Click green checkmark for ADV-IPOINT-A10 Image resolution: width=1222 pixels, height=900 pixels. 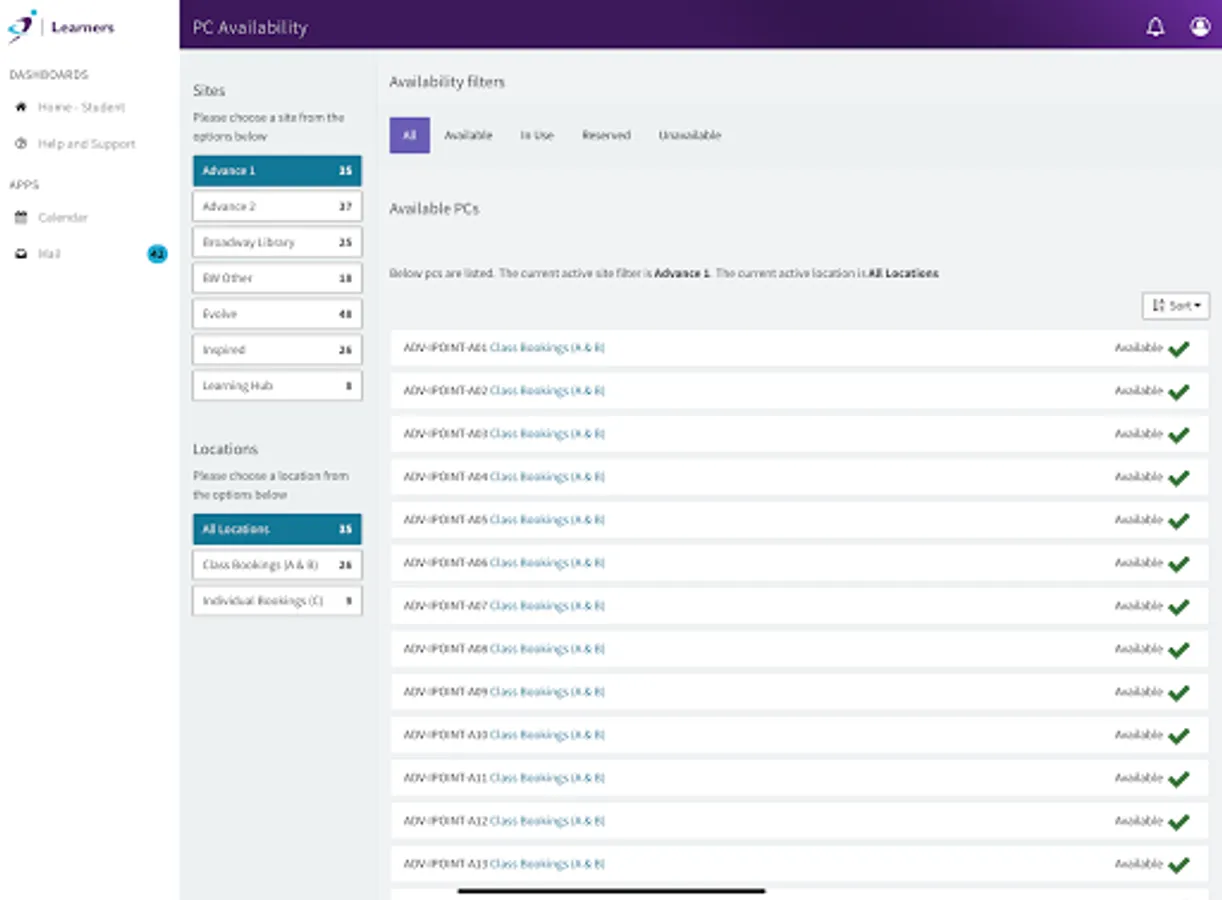click(1179, 735)
